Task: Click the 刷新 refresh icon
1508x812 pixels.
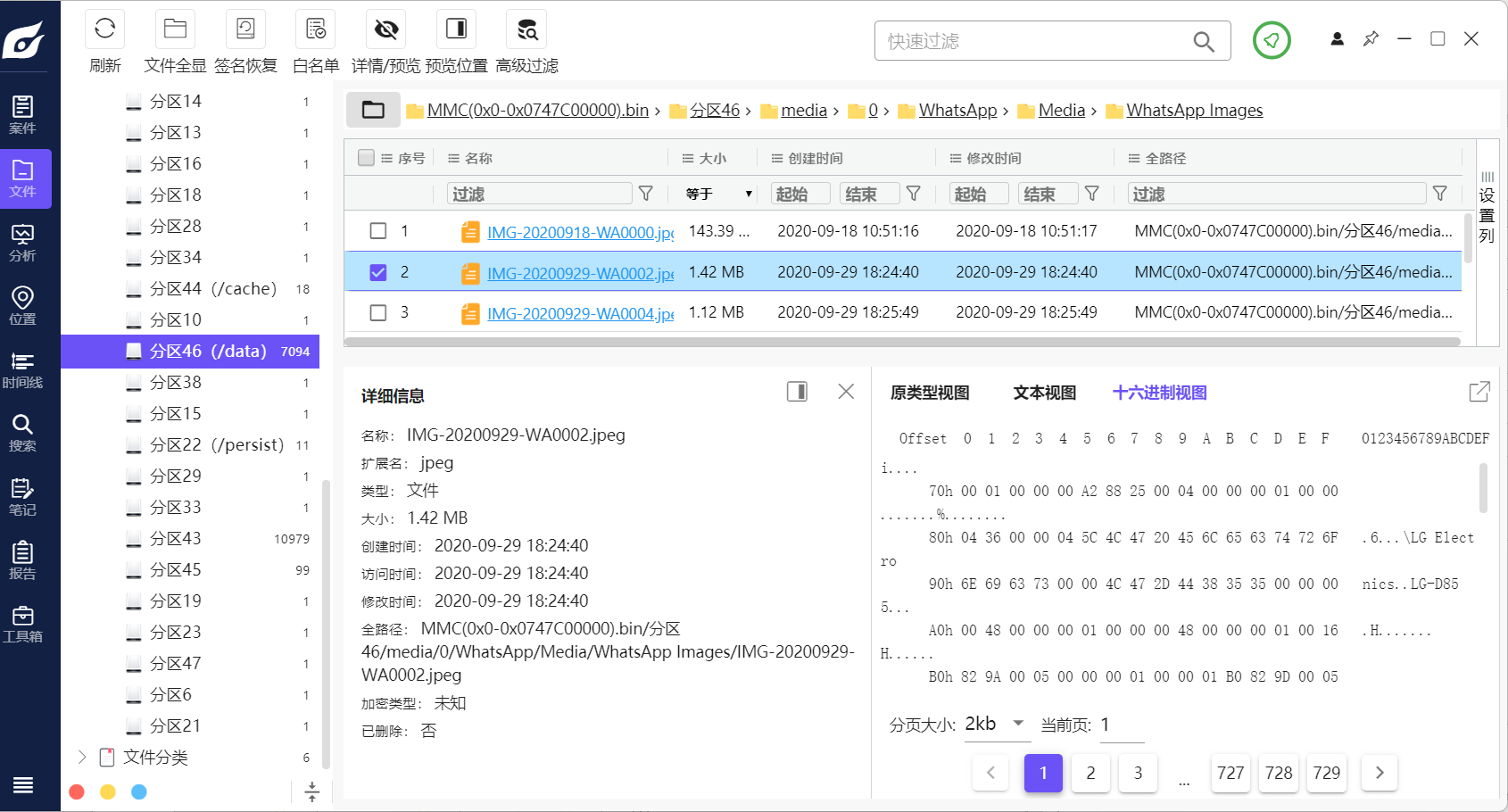Action: [x=104, y=29]
